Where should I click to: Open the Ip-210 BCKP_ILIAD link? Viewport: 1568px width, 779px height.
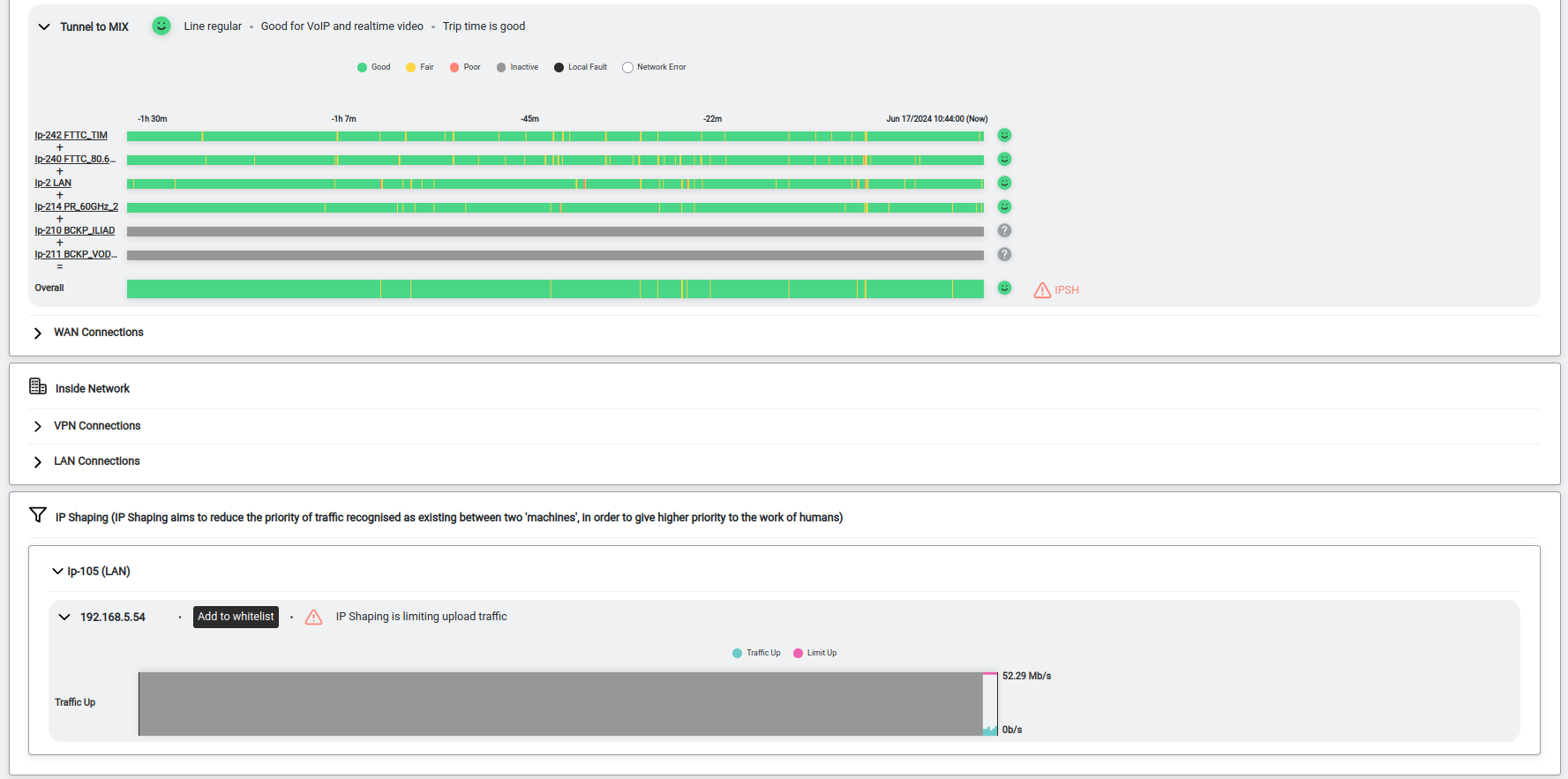pos(75,231)
